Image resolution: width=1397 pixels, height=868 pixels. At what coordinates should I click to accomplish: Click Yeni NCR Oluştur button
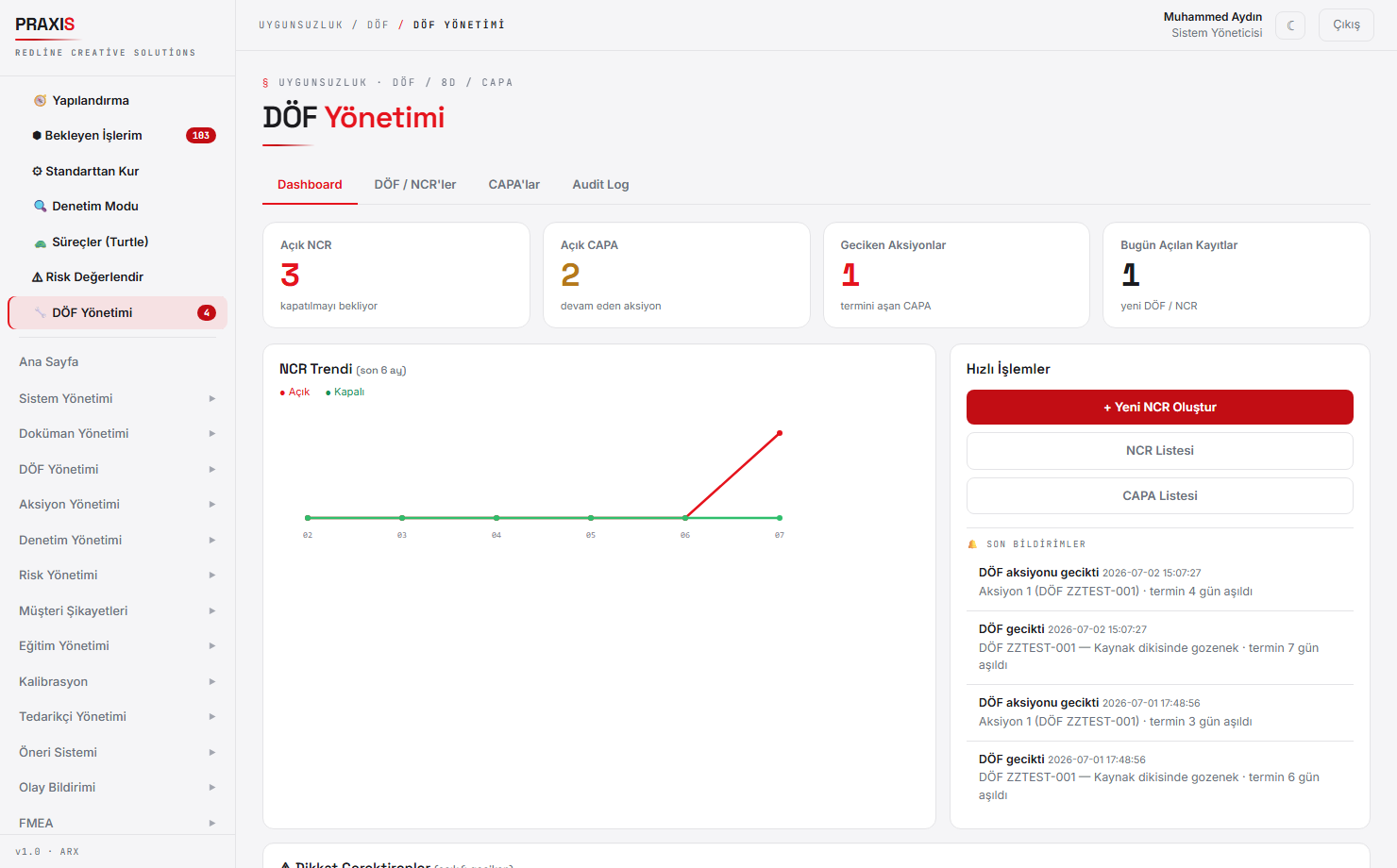click(x=1160, y=408)
